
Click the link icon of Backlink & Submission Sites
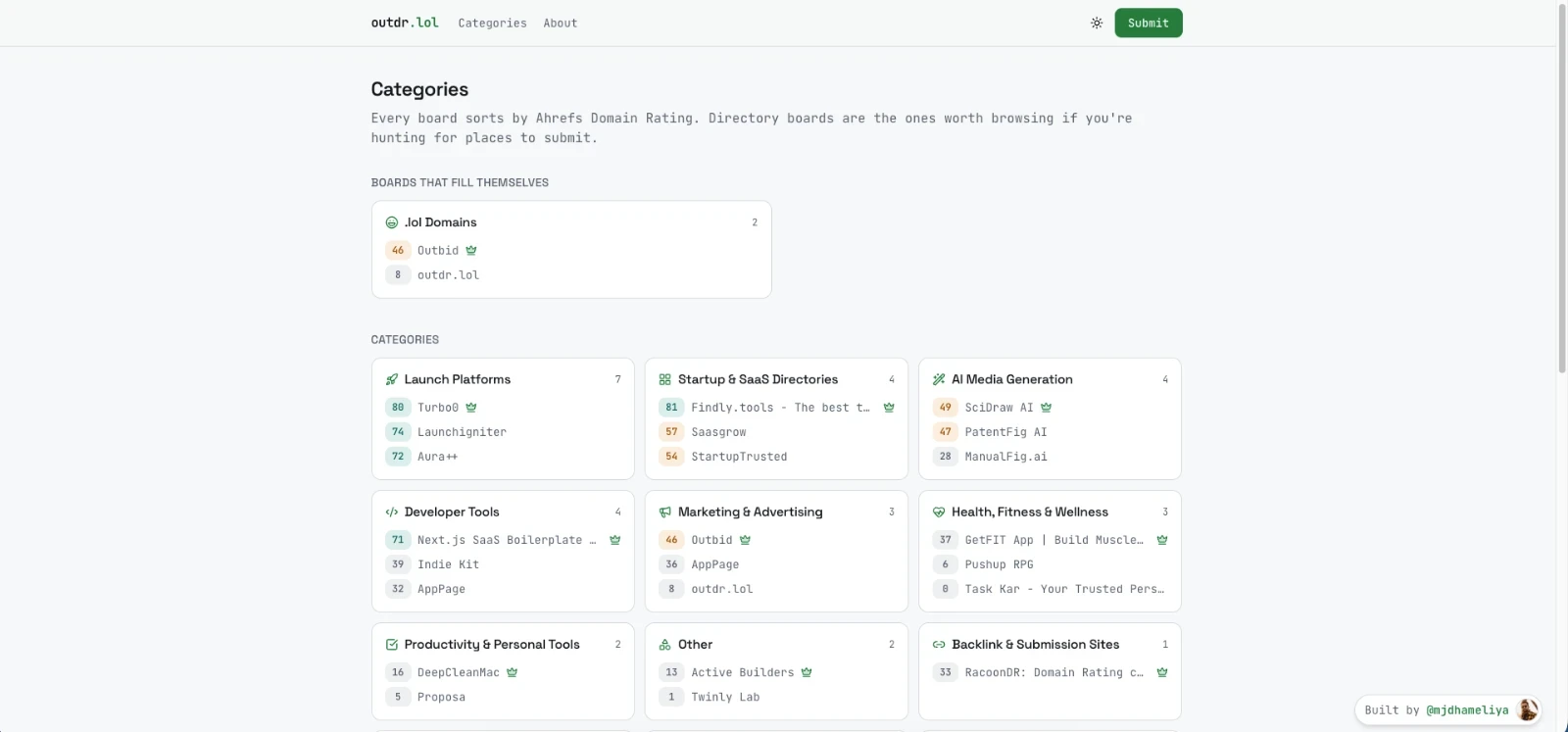coord(939,645)
